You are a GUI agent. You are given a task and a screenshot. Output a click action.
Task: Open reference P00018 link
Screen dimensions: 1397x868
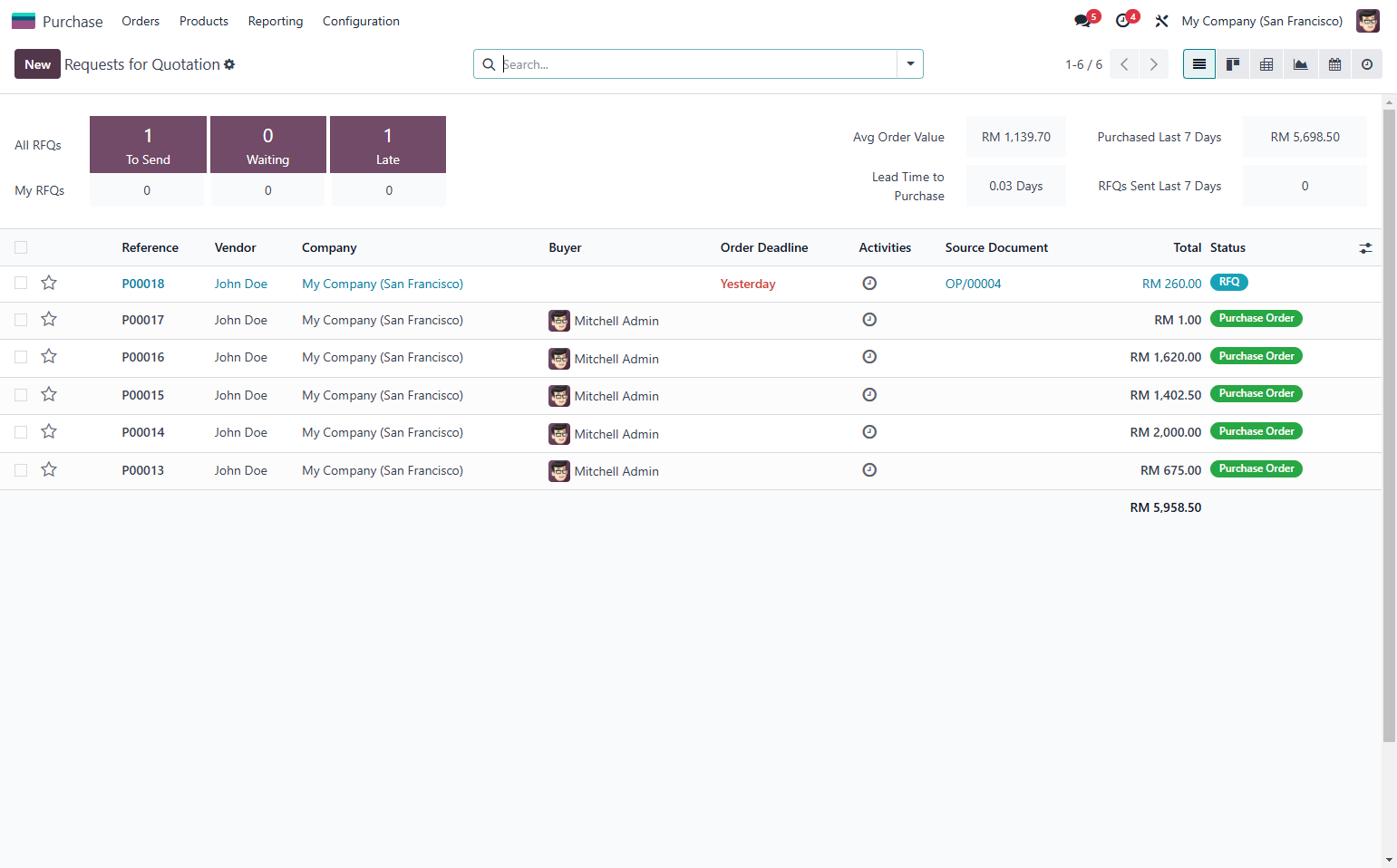(143, 284)
